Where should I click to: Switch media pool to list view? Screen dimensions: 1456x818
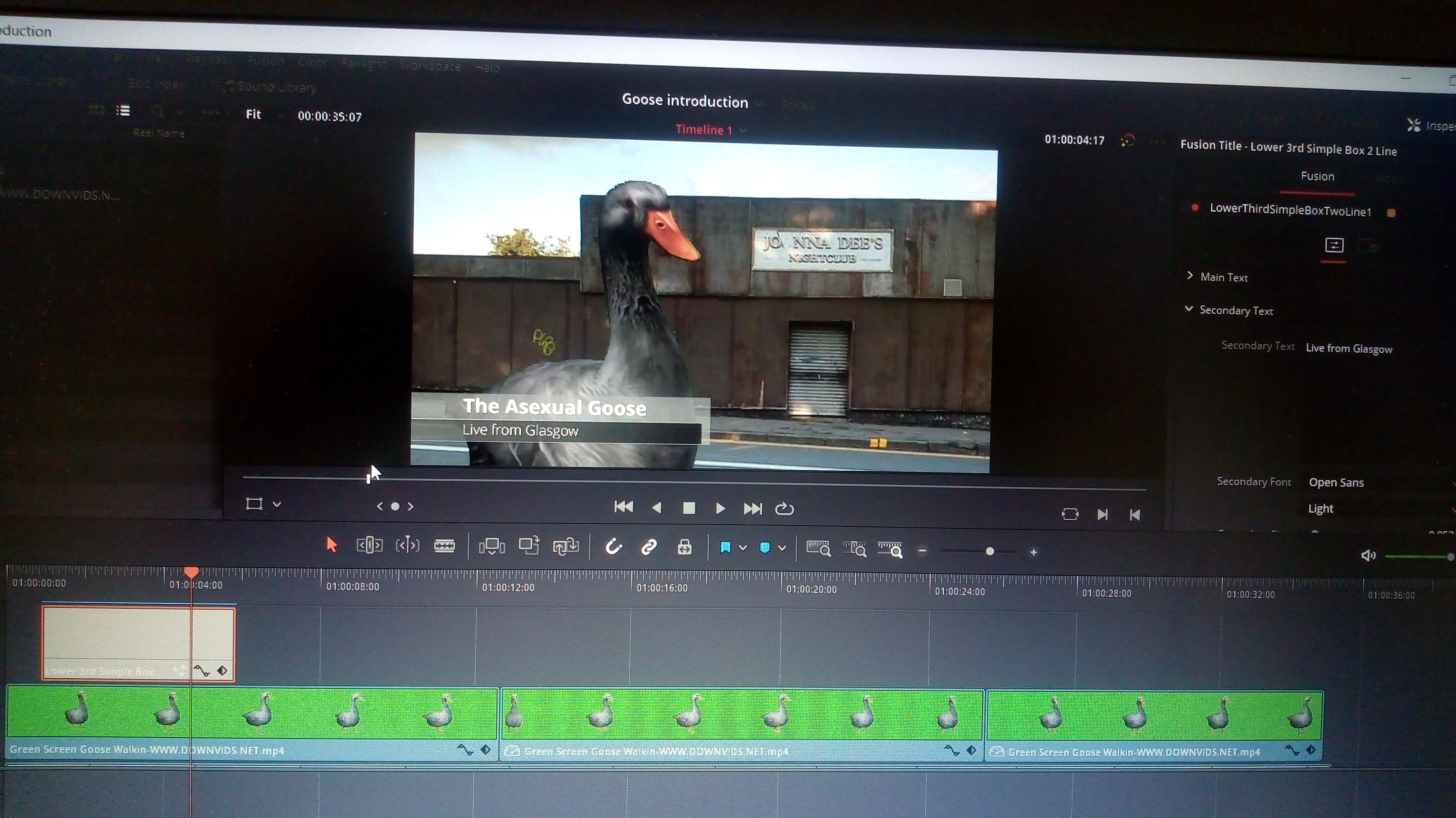(x=123, y=110)
